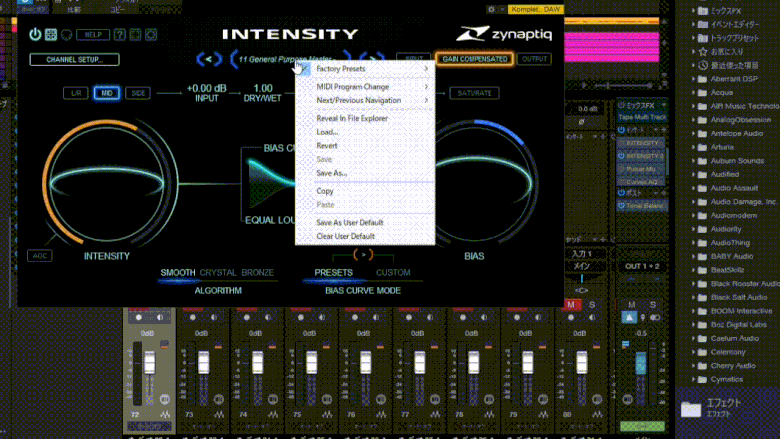780x439 pixels.
Task: Click the phase invert icon below 0.0 dB
Action: point(582,122)
